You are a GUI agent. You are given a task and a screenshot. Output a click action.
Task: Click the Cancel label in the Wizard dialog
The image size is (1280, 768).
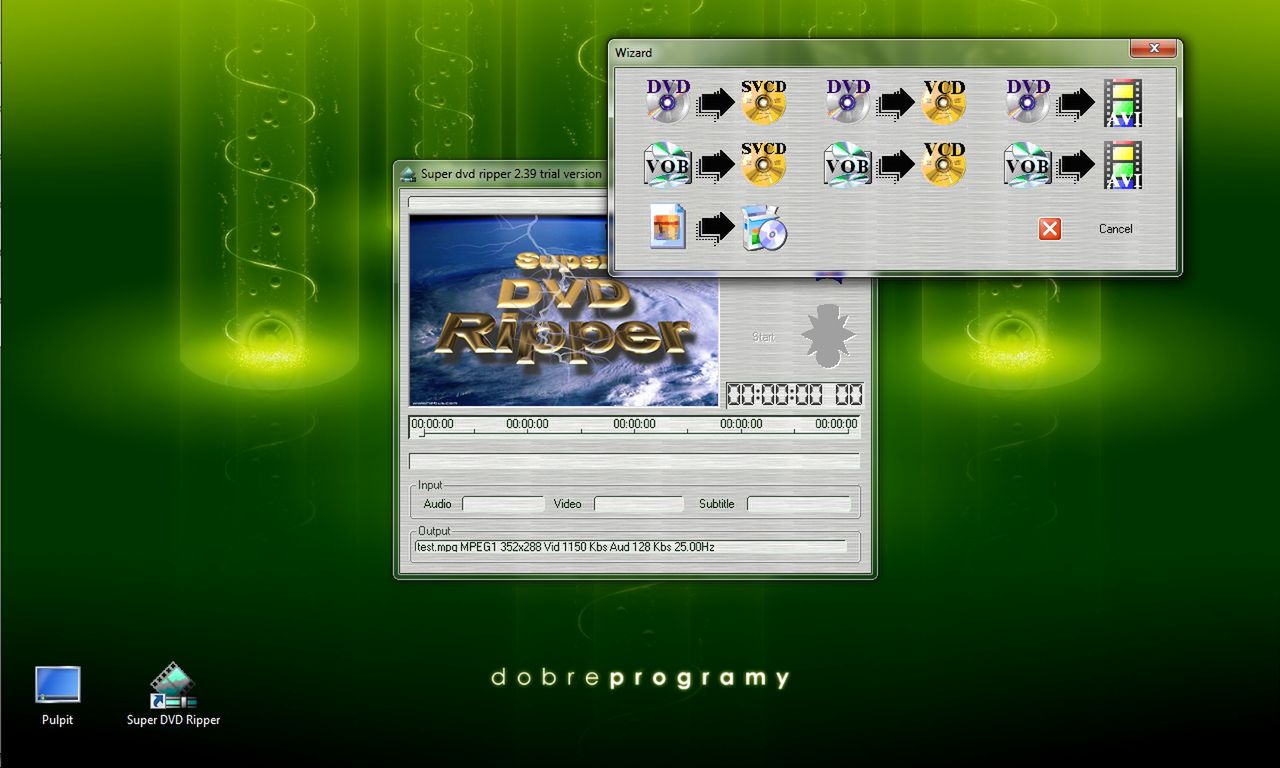click(1115, 229)
